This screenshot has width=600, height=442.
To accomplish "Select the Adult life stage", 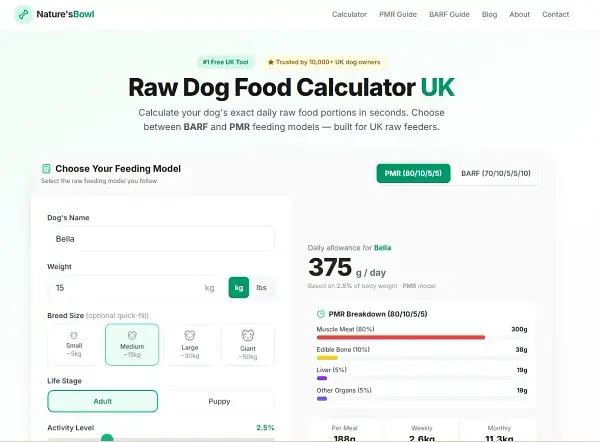I will [102, 401].
